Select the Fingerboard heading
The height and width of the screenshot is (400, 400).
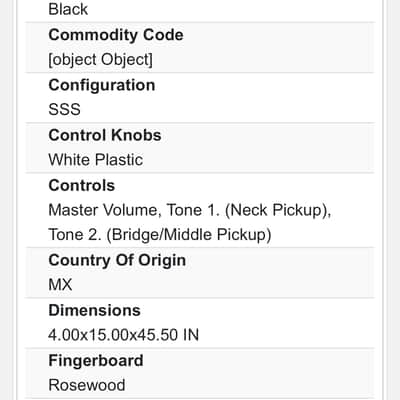tap(96, 361)
